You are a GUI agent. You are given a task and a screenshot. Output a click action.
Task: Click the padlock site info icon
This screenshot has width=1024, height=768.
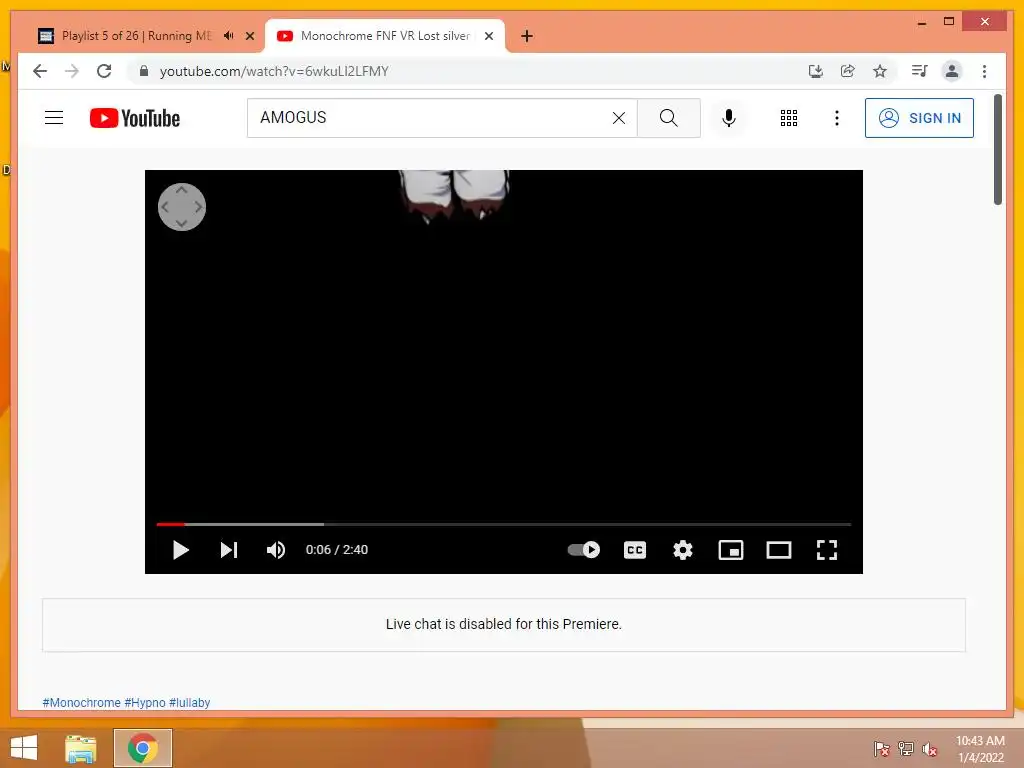click(x=144, y=71)
